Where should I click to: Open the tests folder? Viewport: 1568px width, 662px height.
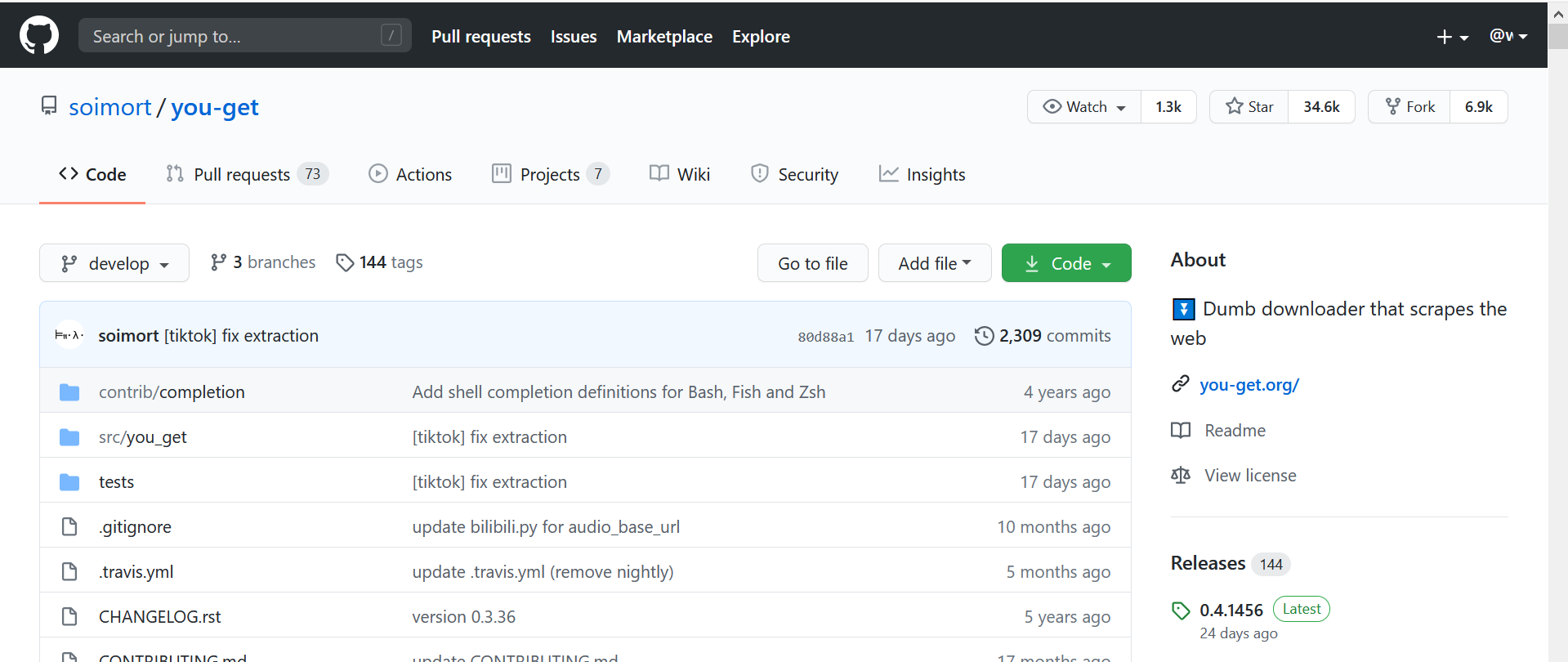point(116,482)
